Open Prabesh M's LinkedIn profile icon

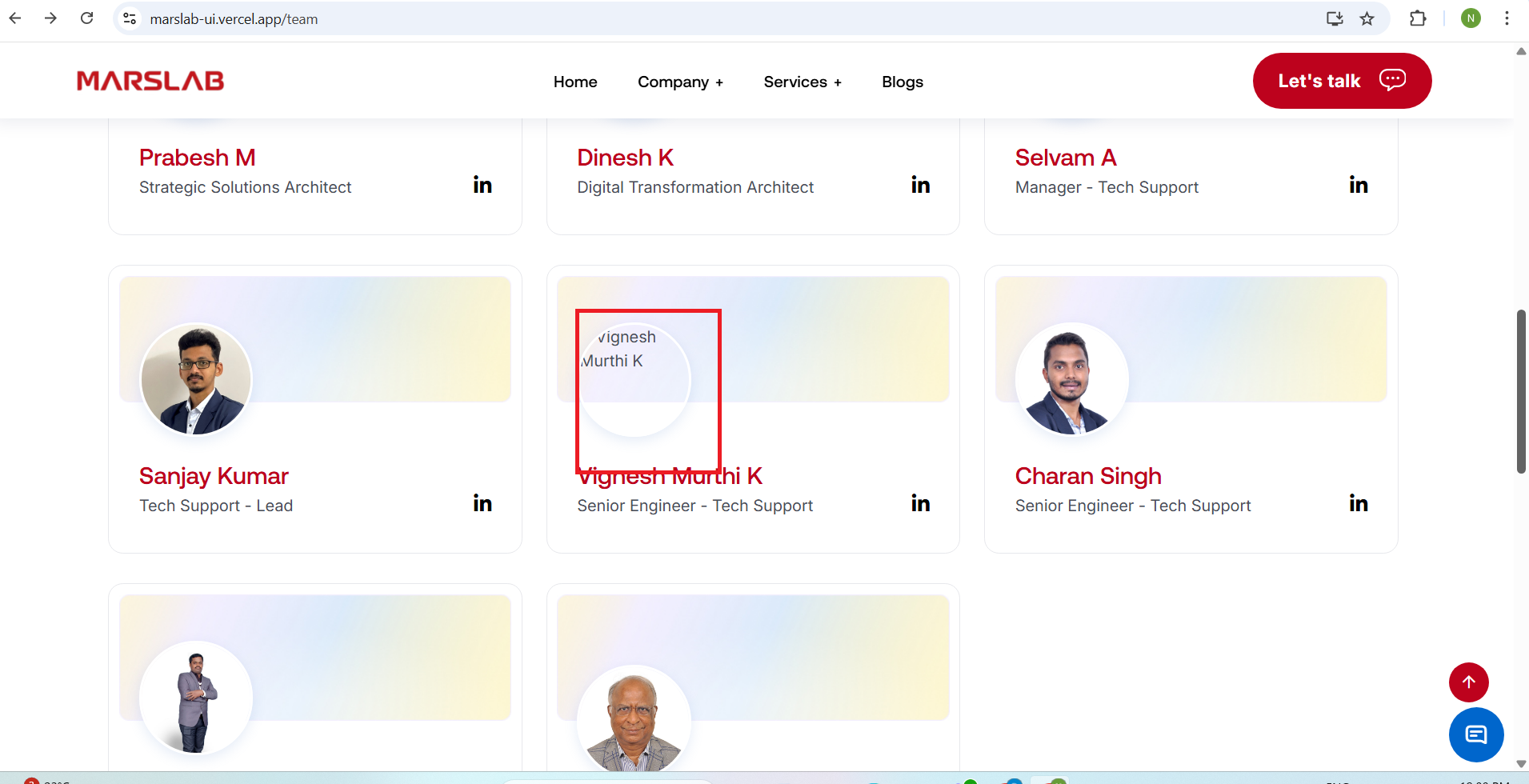tap(482, 185)
